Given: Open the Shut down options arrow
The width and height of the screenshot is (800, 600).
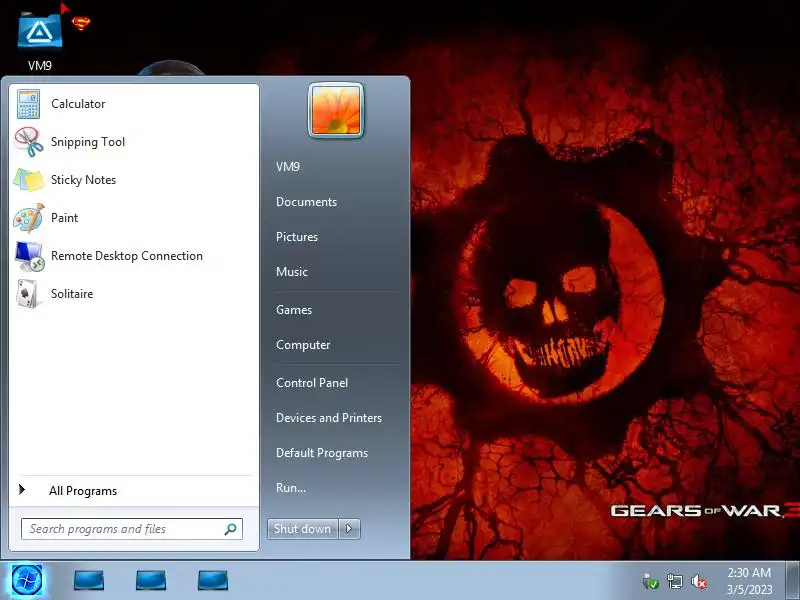Looking at the screenshot, I should click(349, 529).
